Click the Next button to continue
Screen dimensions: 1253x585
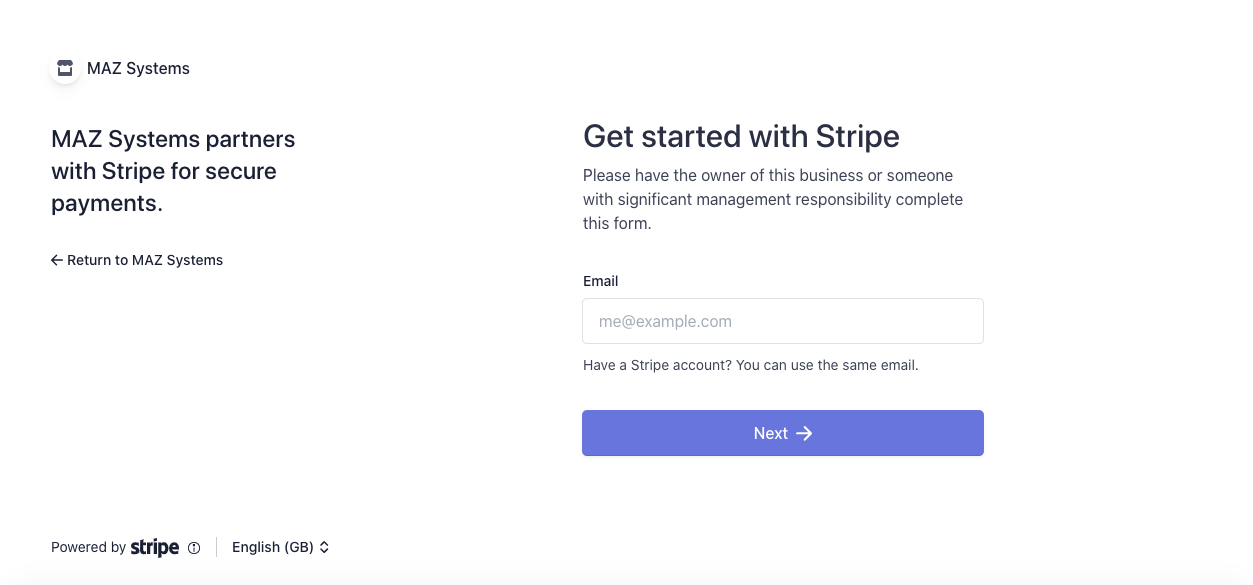pyautogui.click(x=783, y=433)
